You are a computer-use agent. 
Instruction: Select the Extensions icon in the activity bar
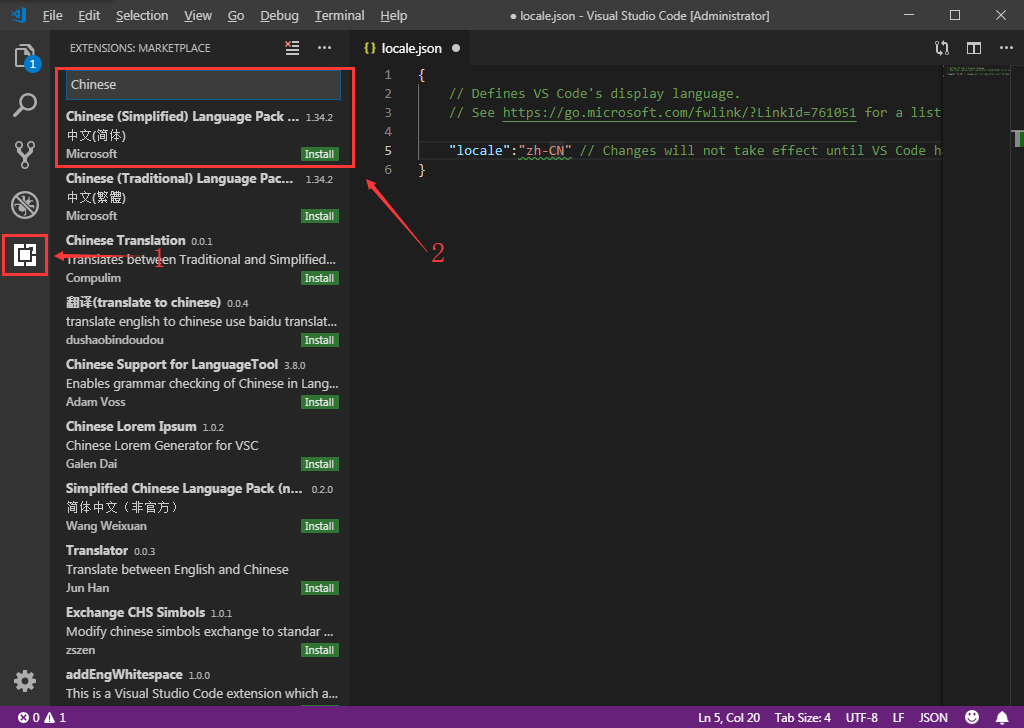(x=24, y=255)
